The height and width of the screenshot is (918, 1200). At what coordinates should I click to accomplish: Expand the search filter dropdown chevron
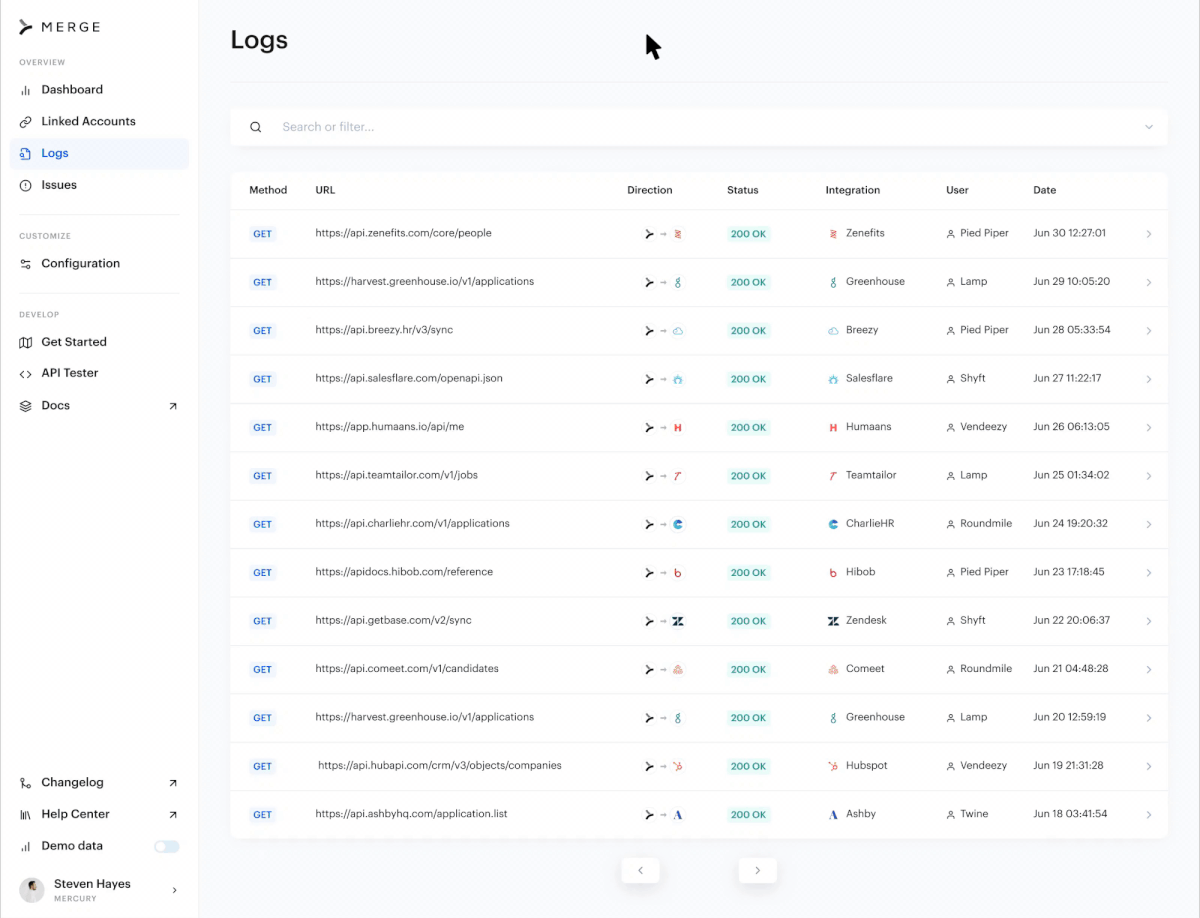(x=1149, y=127)
